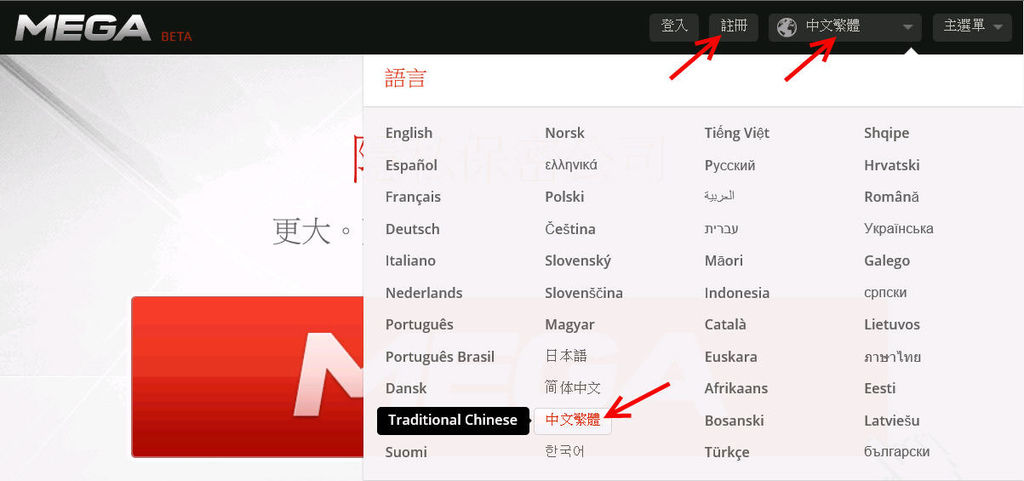This screenshot has height=481, width=1024.
Task: Choose Português language option
Action: click(419, 325)
